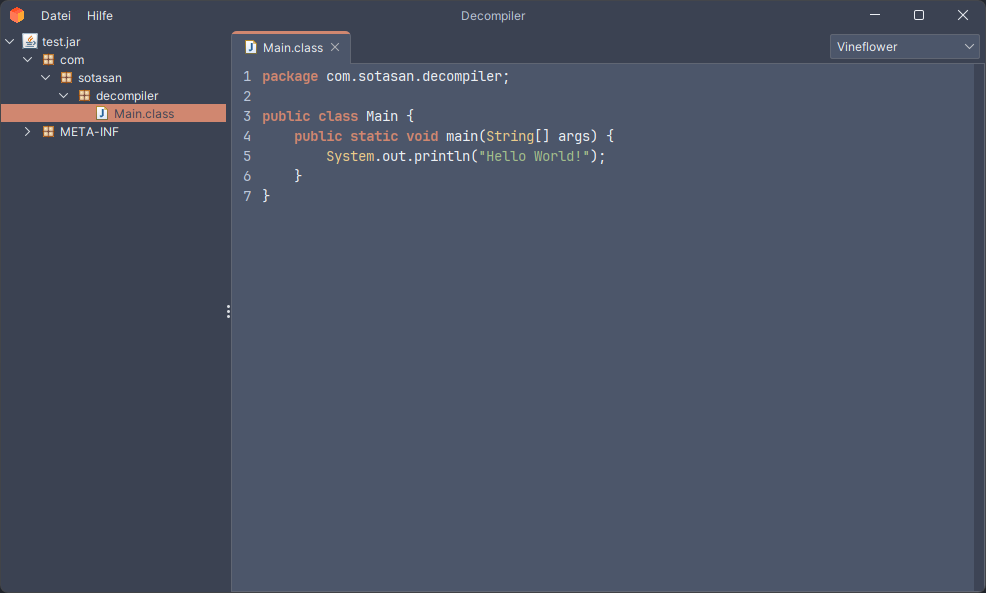Close the Main.class tab

pos(335,47)
